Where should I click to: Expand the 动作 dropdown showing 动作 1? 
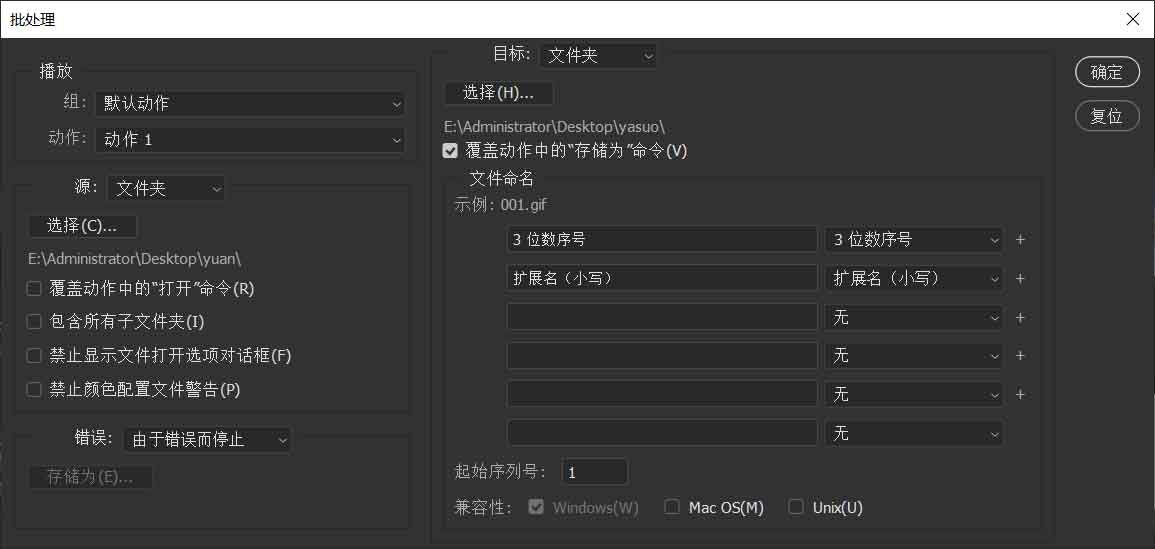click(x=250, y=140)
